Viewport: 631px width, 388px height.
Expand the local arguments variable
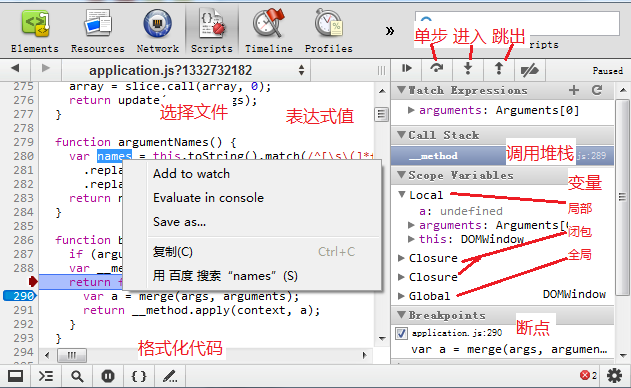(x=411, y=225)
